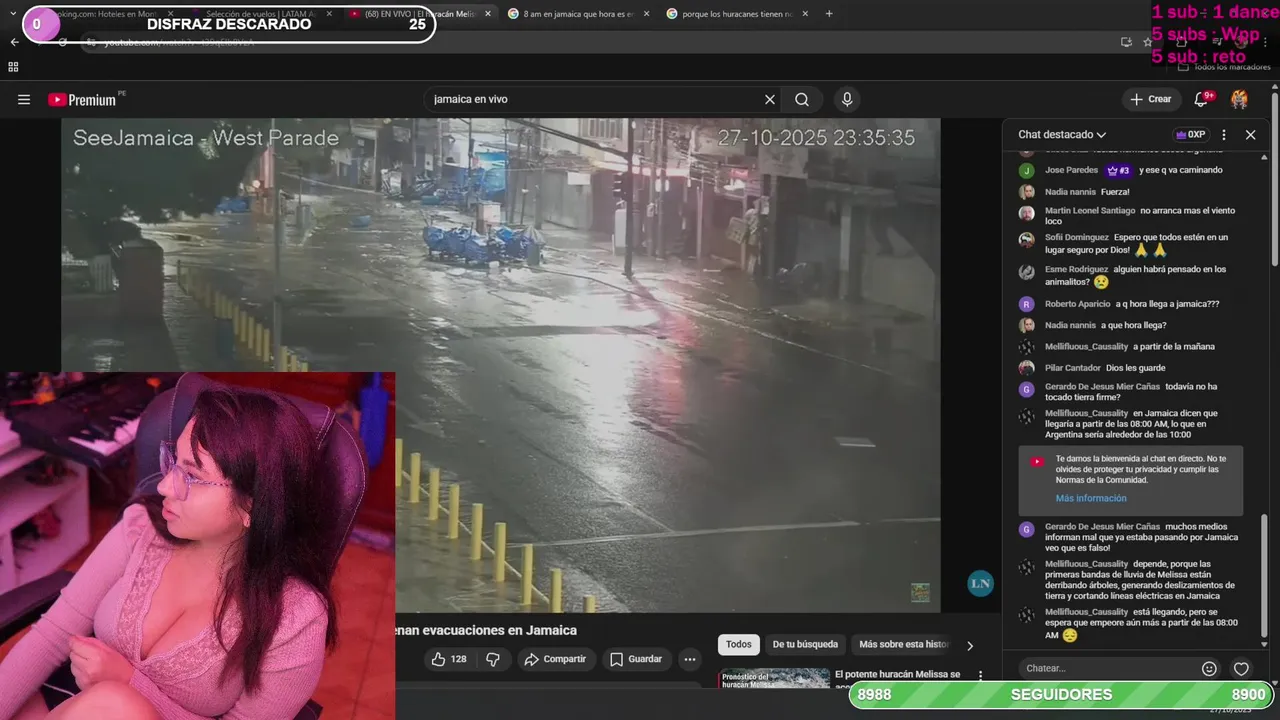Open the chat three-dot options menu
The image size is (1280, 720).
tap(1224, 134)
